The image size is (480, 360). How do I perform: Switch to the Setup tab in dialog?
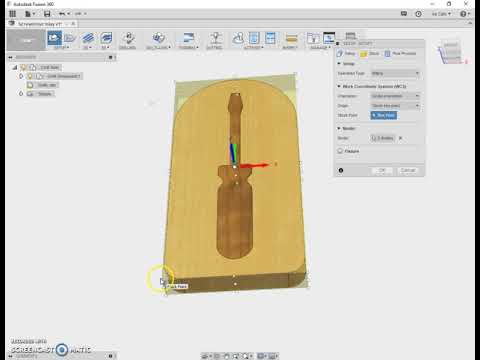(346, 53)
